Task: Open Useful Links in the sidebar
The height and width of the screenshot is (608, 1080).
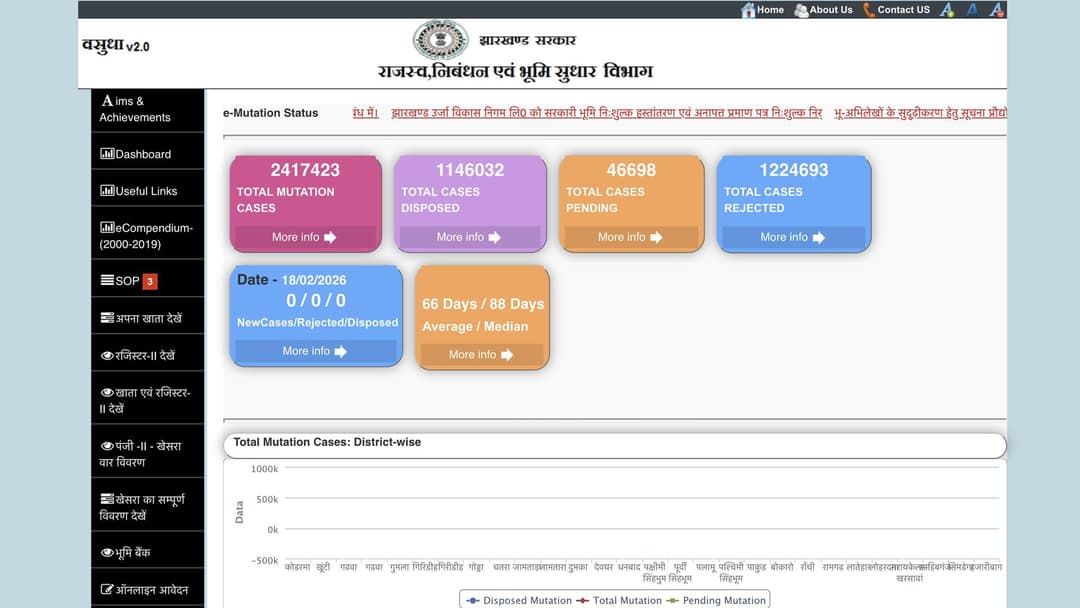Action: [x=139, y=191]
